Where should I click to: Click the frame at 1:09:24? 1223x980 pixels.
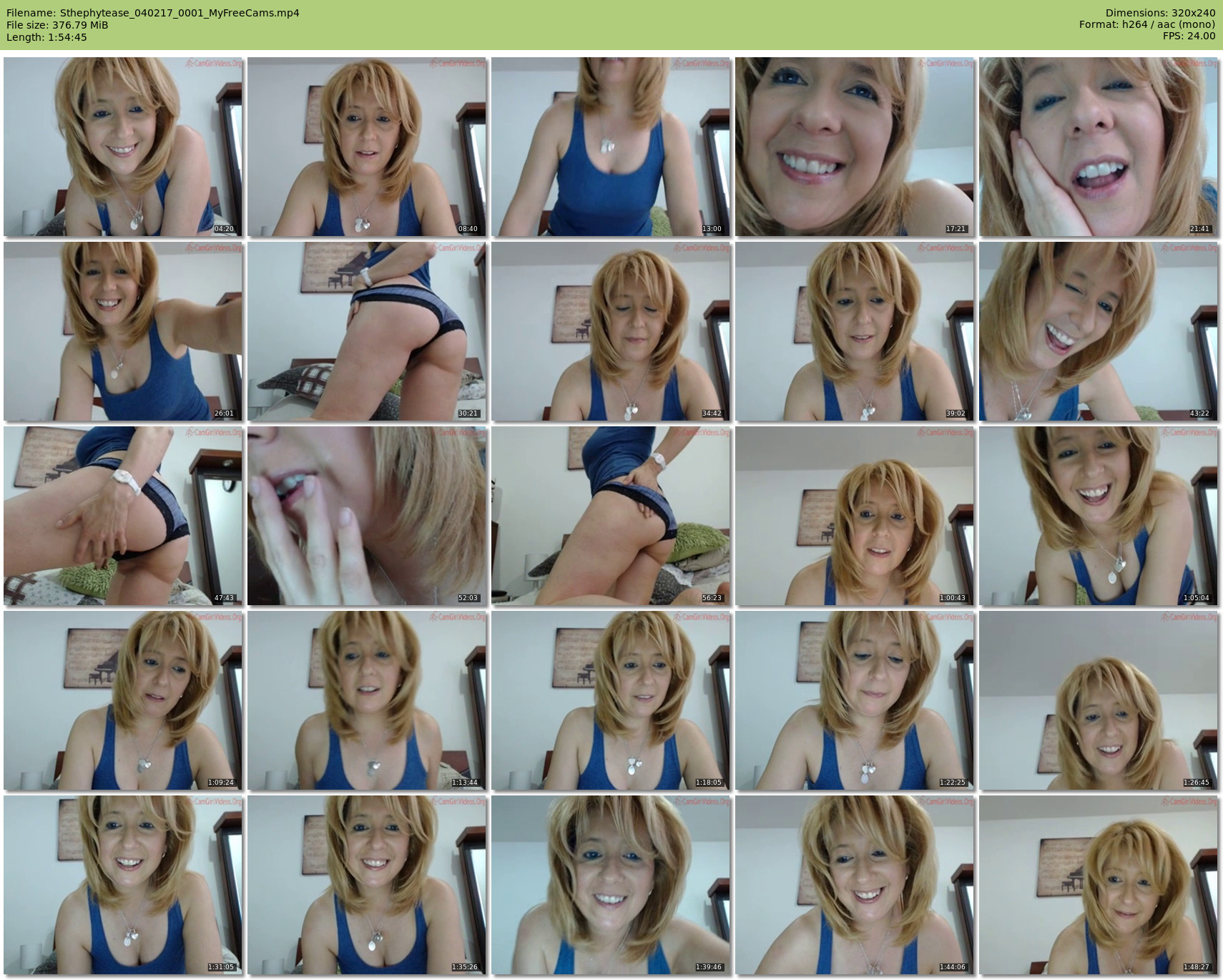click(123, 700)
